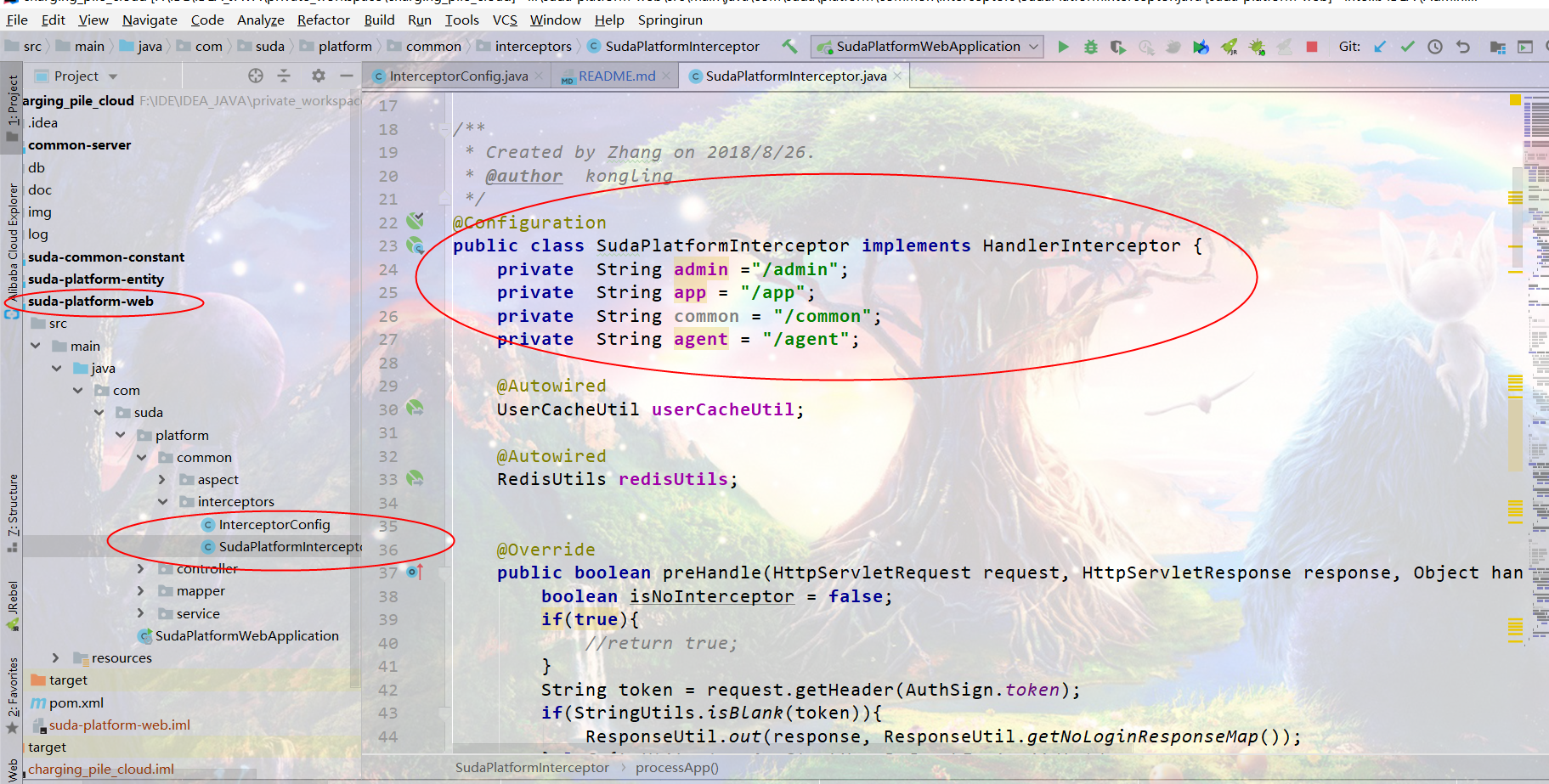Toggle the 7: Structure tool window
The width and height of the screenshot is (1549, 784).
click(x=12, y=512)
